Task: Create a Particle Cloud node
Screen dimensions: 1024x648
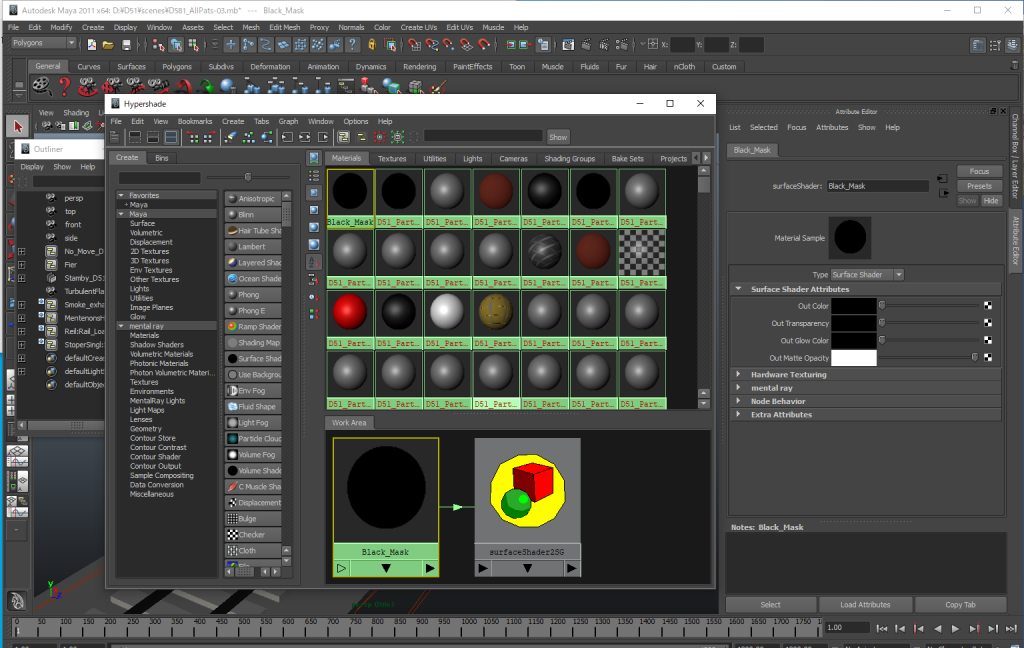Action: coord(253,438)
